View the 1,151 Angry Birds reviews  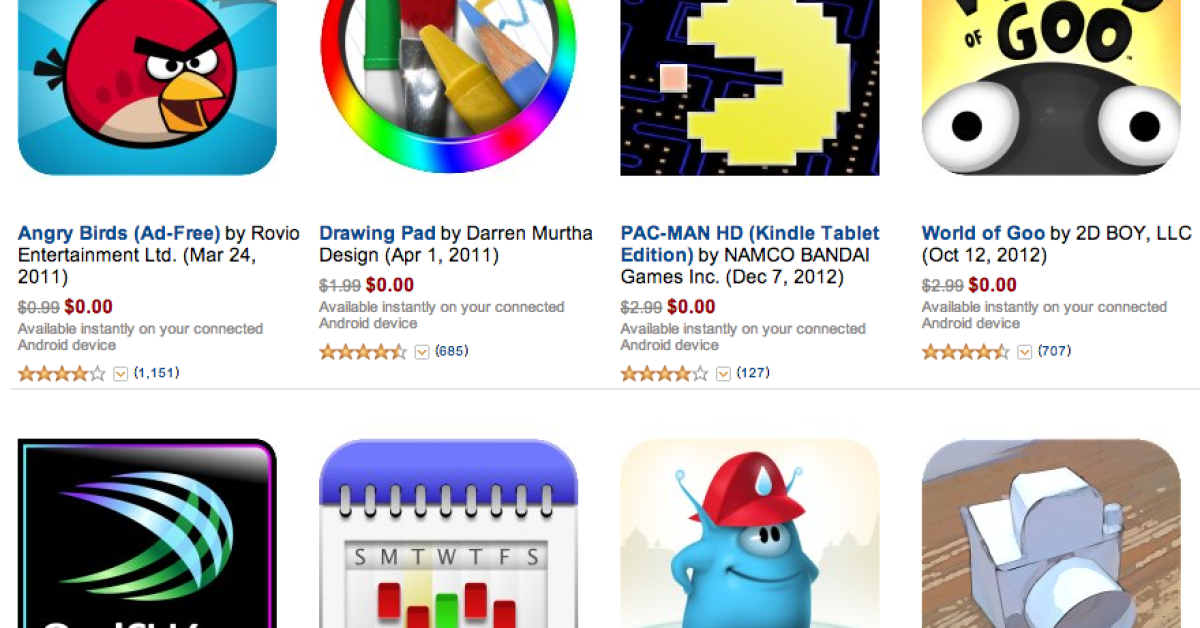point(157,373)
